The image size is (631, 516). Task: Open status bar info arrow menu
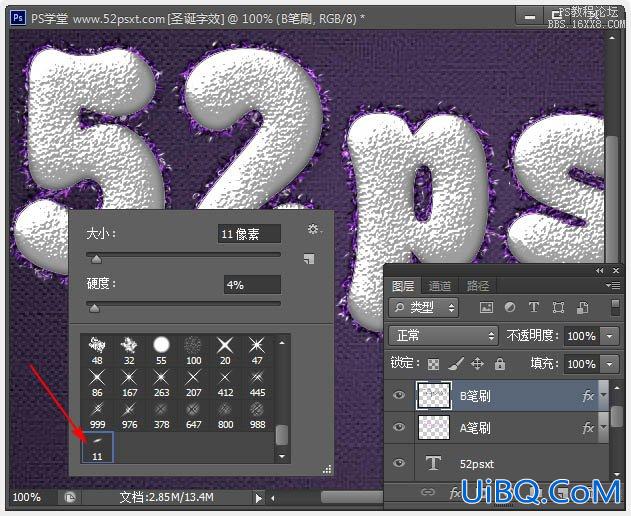pyautogui.click(x=258, y=498)
